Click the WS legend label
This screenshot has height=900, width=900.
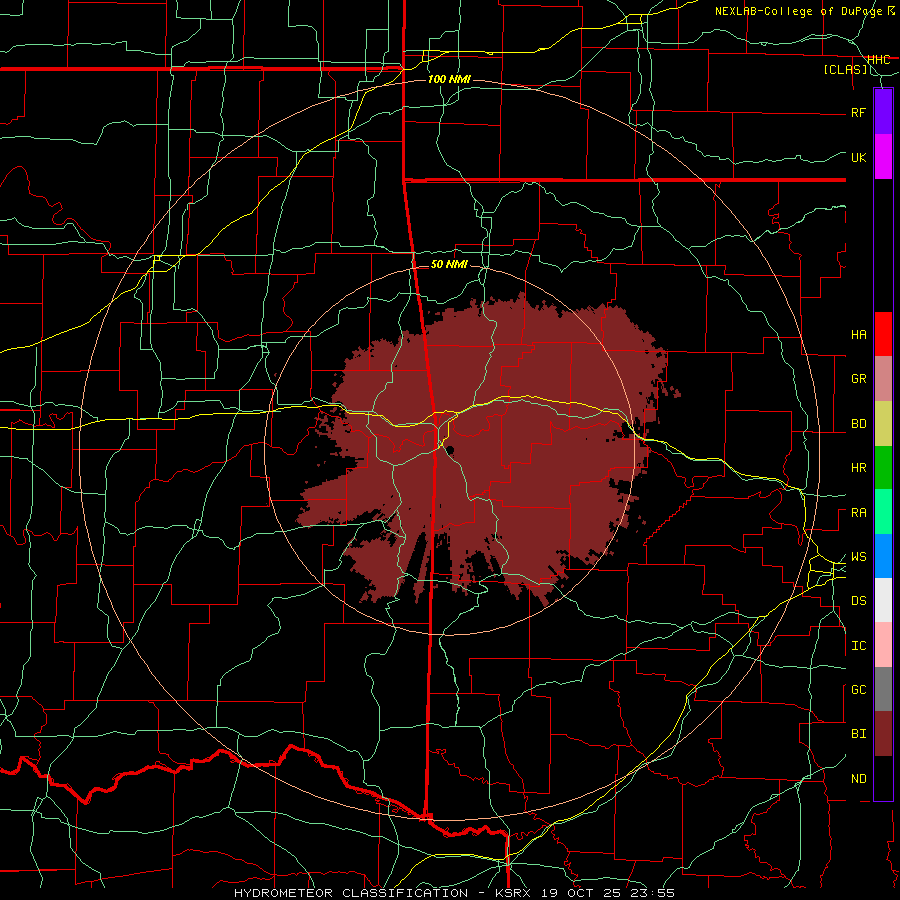(x=858, y=557)
